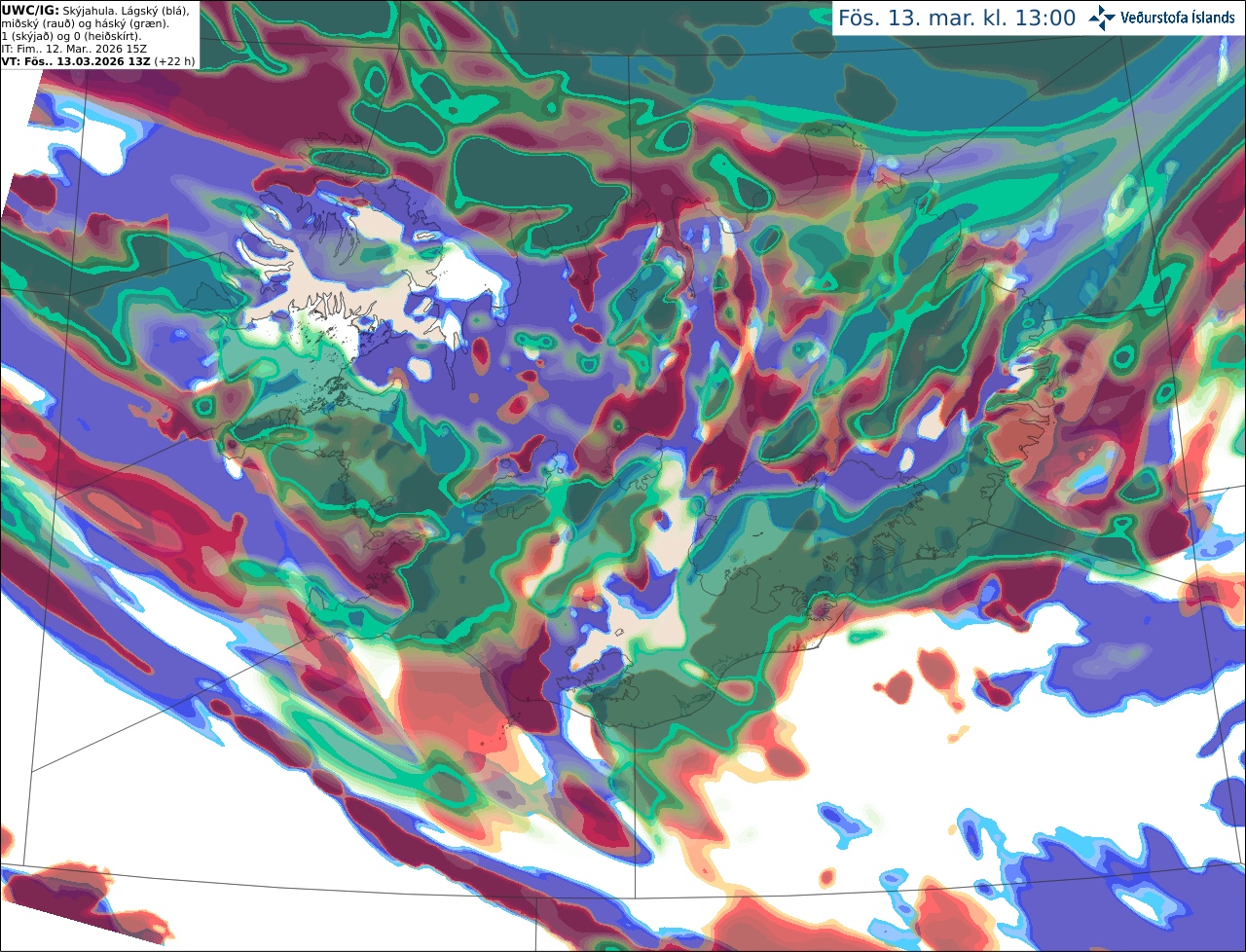Click the "miðský (rauð) og háský (græn)." line
Viewport: 1246px width, 952px height.
(85, 23)
